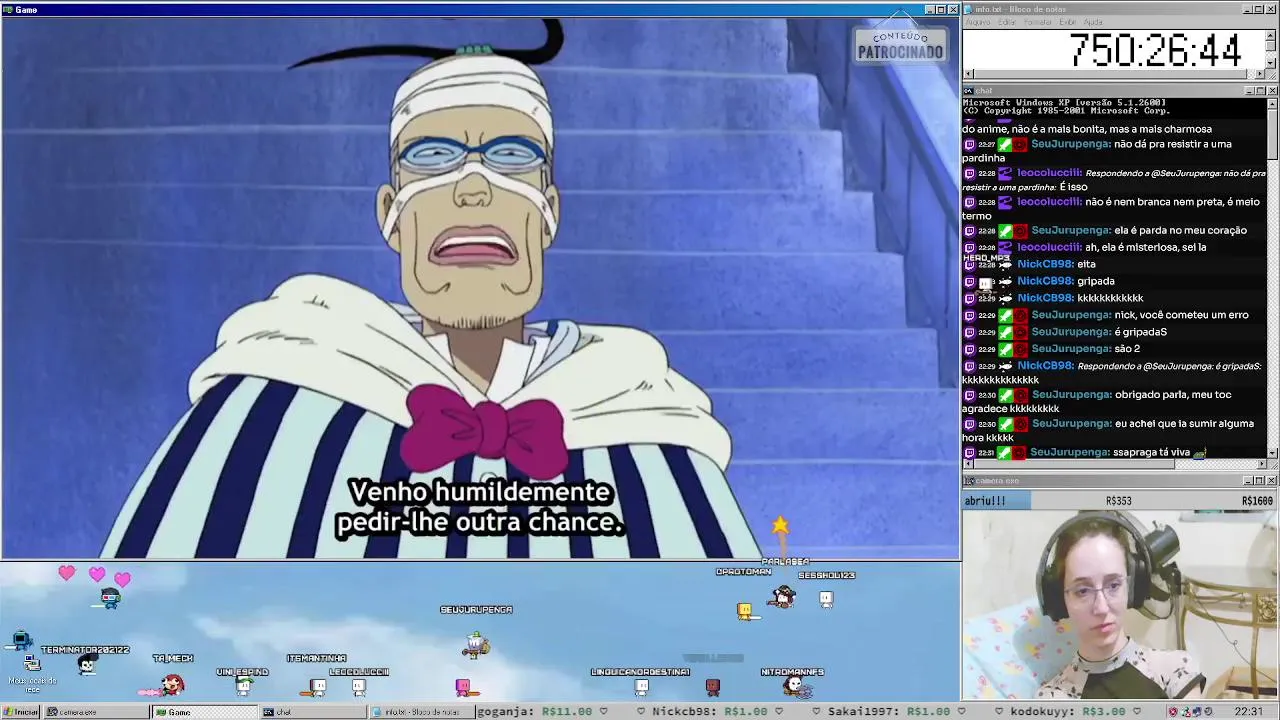Click Notepad icon in info.txt title bar
This screenshot has width=1280, height=720.
[968, 9]
